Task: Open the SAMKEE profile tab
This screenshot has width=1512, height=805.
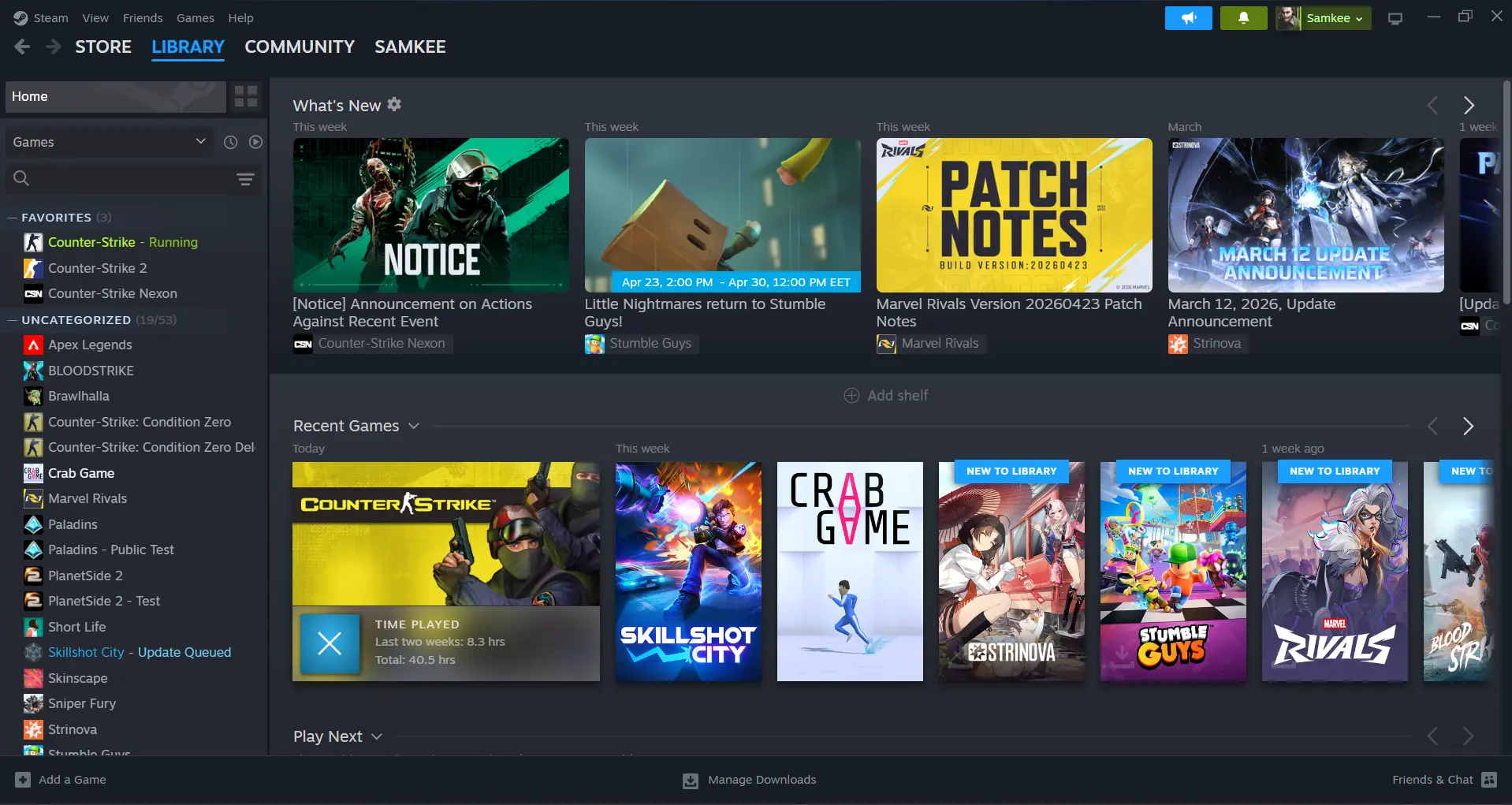Action: (x=410, y=47)
